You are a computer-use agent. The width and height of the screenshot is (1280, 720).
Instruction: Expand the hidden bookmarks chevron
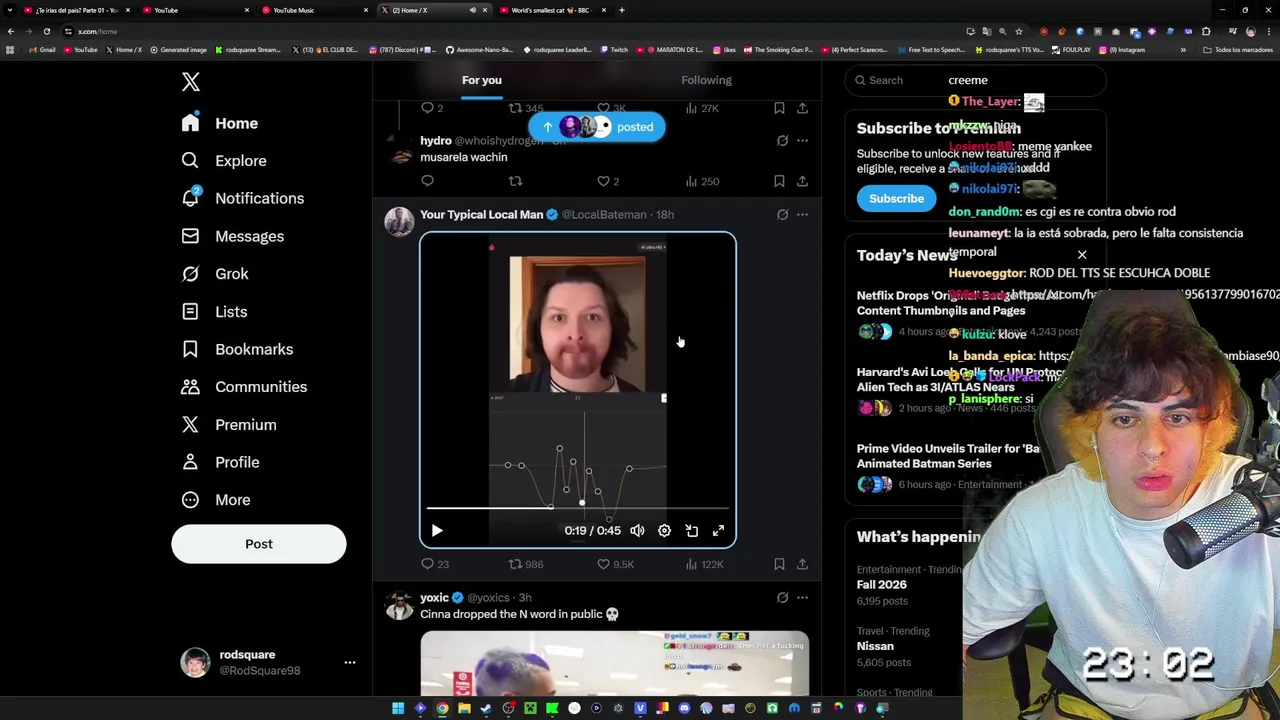tap(1183, 49)
